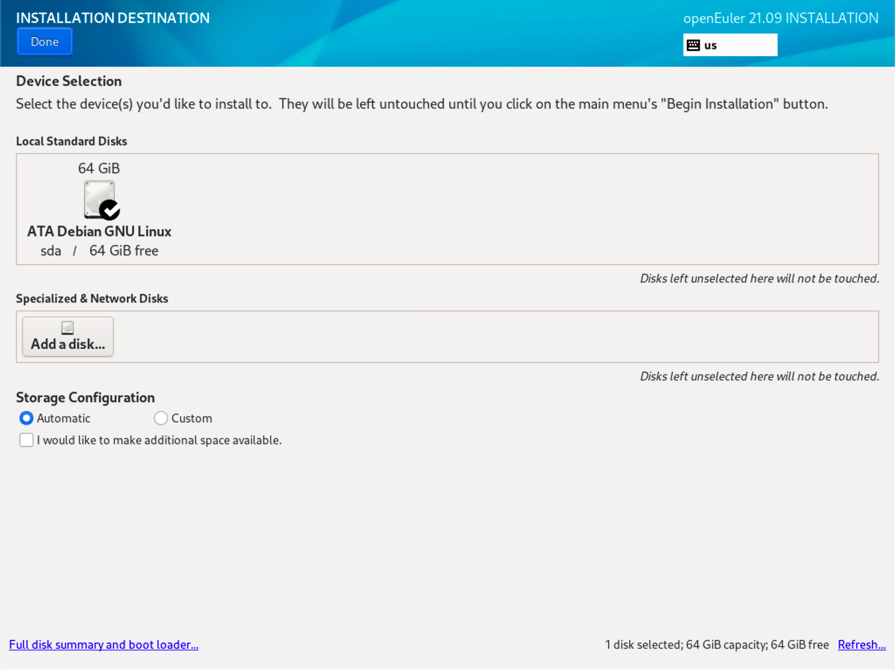Choose Custom storage configuration

(161, 418)
